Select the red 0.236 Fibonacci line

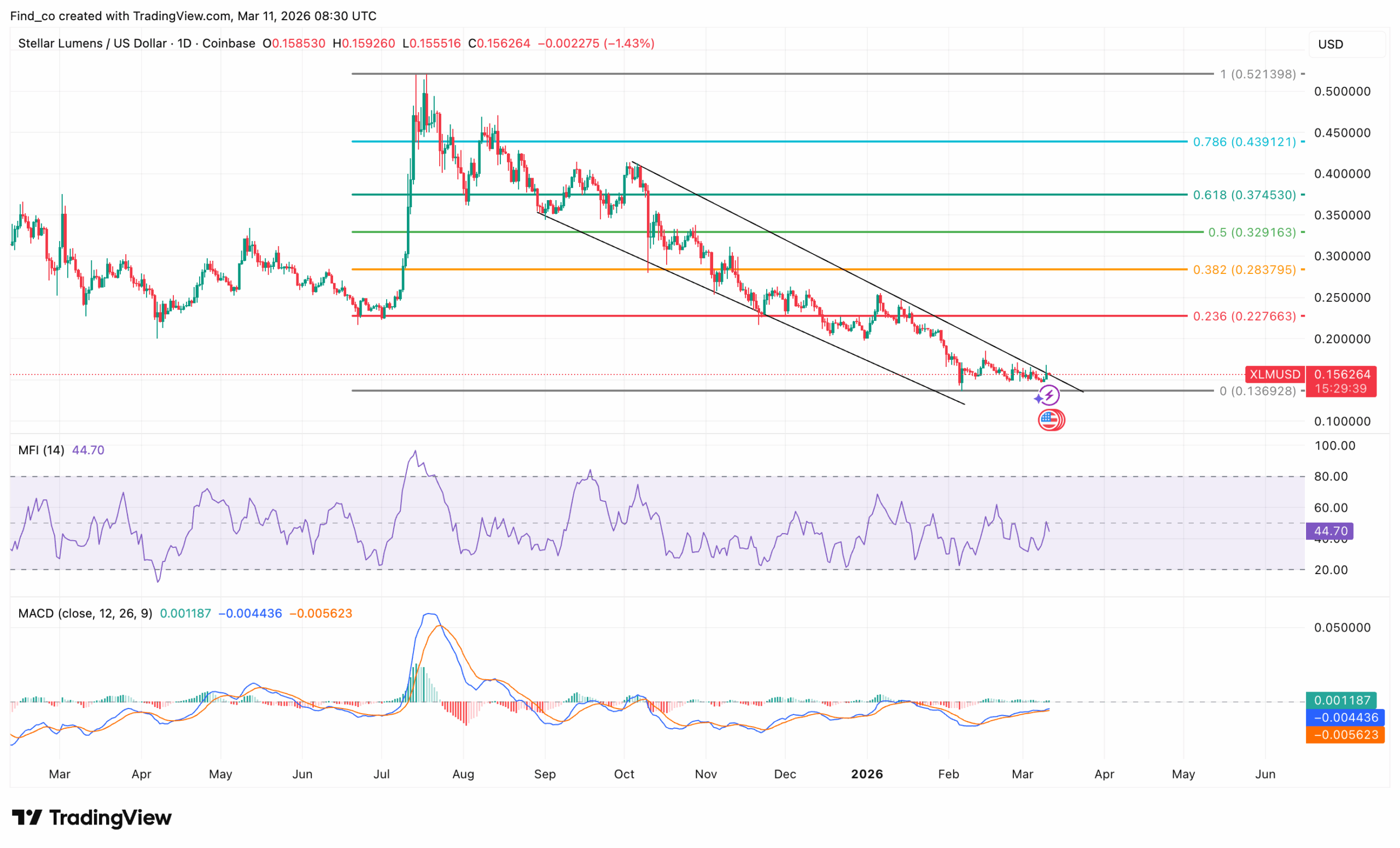tap(769, 316)
